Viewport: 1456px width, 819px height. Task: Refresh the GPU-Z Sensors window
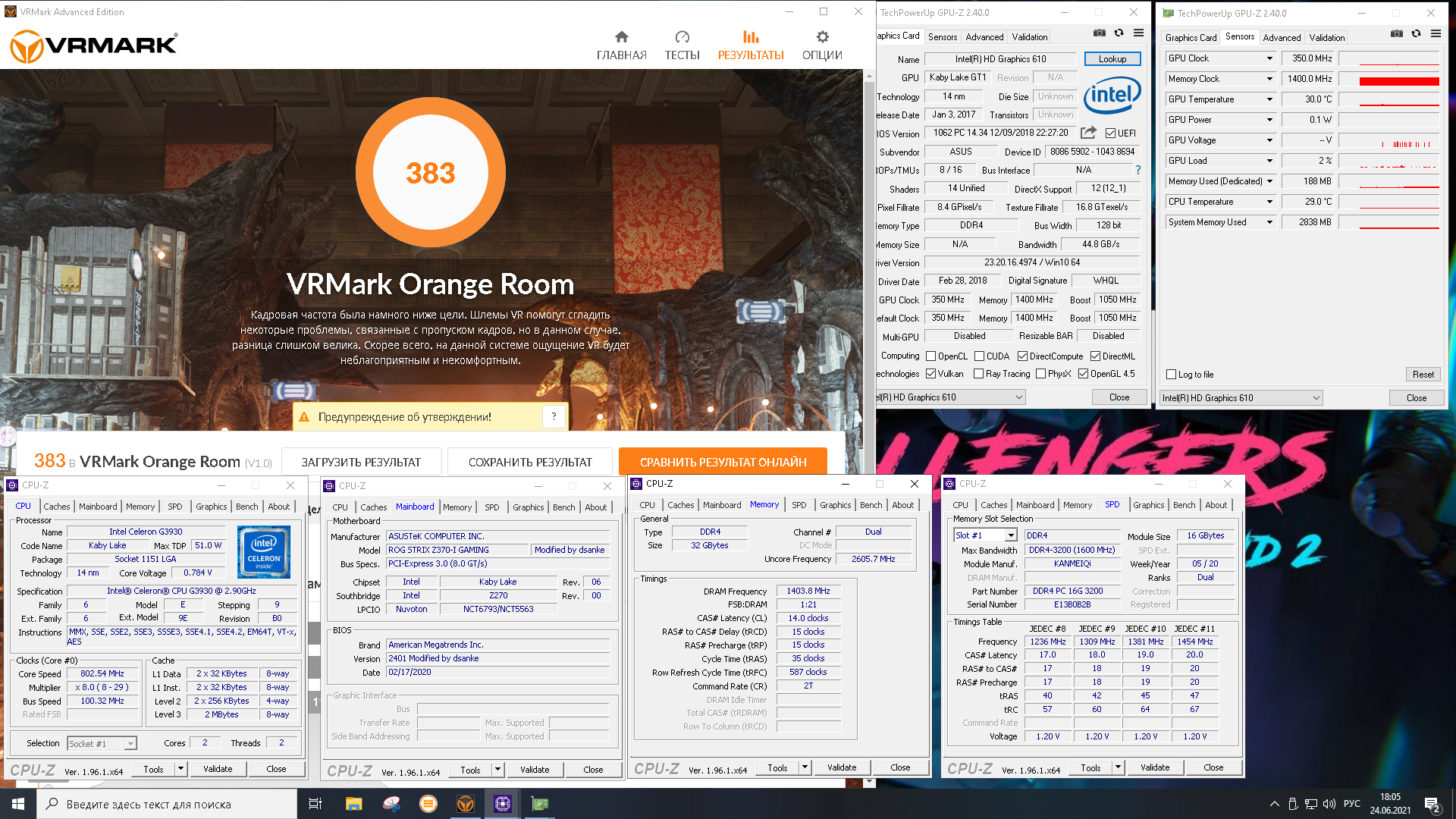pos(1416,34)
